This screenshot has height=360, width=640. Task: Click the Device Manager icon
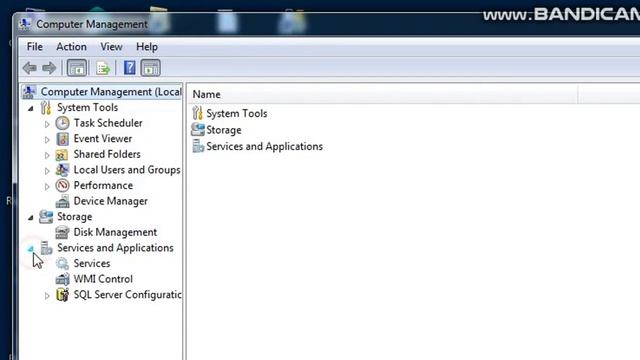[62, 201]
